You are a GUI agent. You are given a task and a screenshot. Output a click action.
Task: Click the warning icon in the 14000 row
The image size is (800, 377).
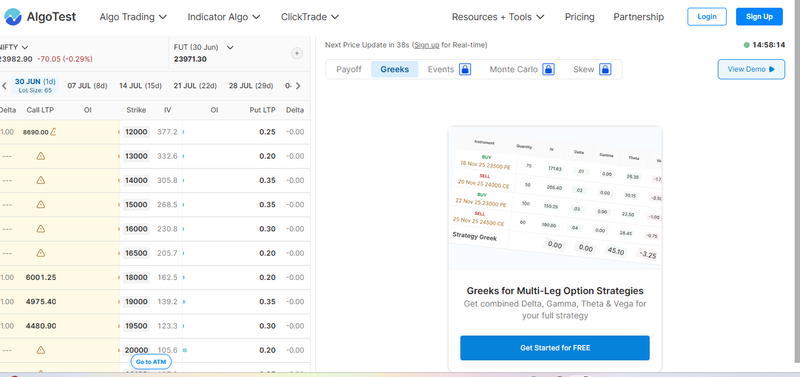41,180
